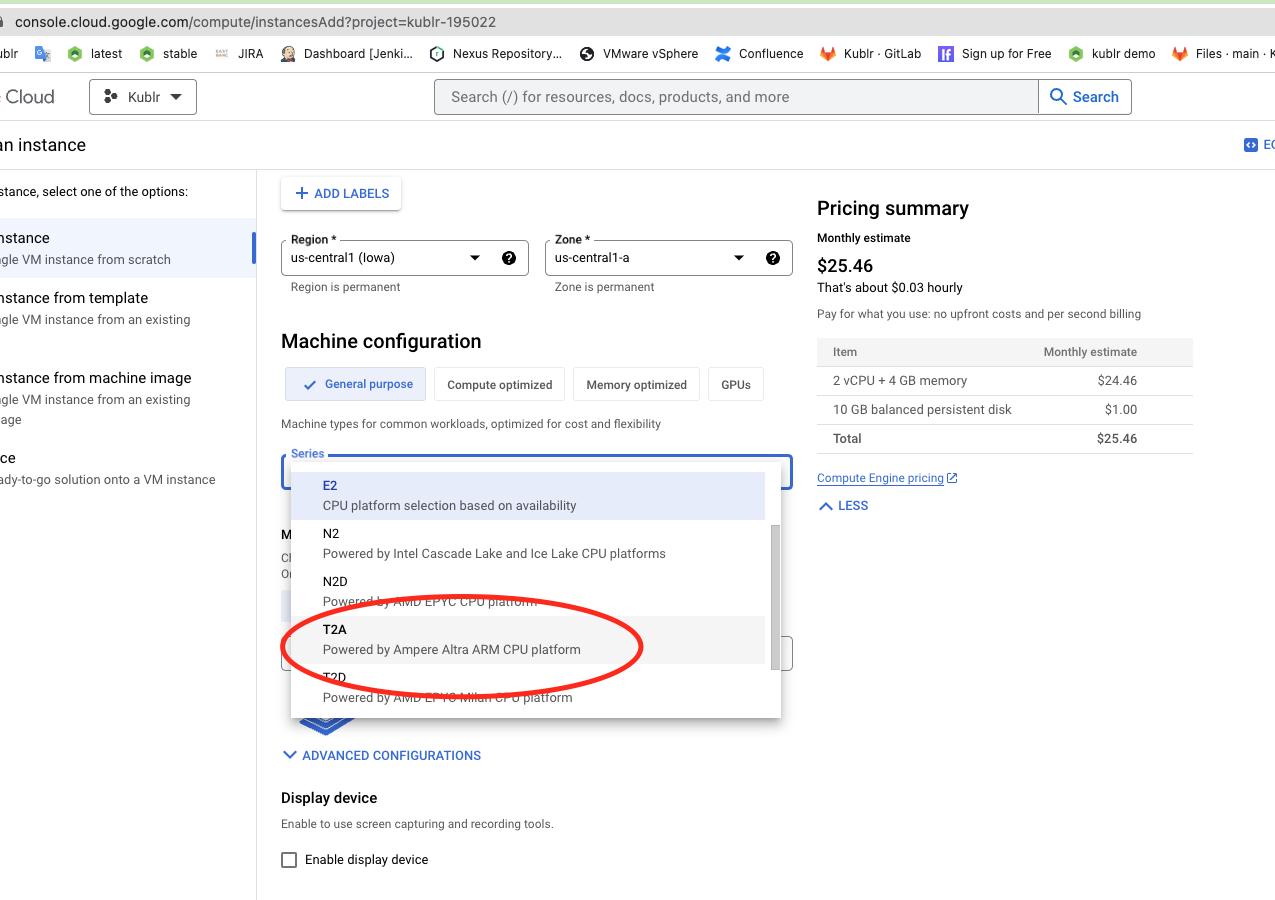Open the Kublr project dropdown

pyautogui.click(x=143, y=97)
